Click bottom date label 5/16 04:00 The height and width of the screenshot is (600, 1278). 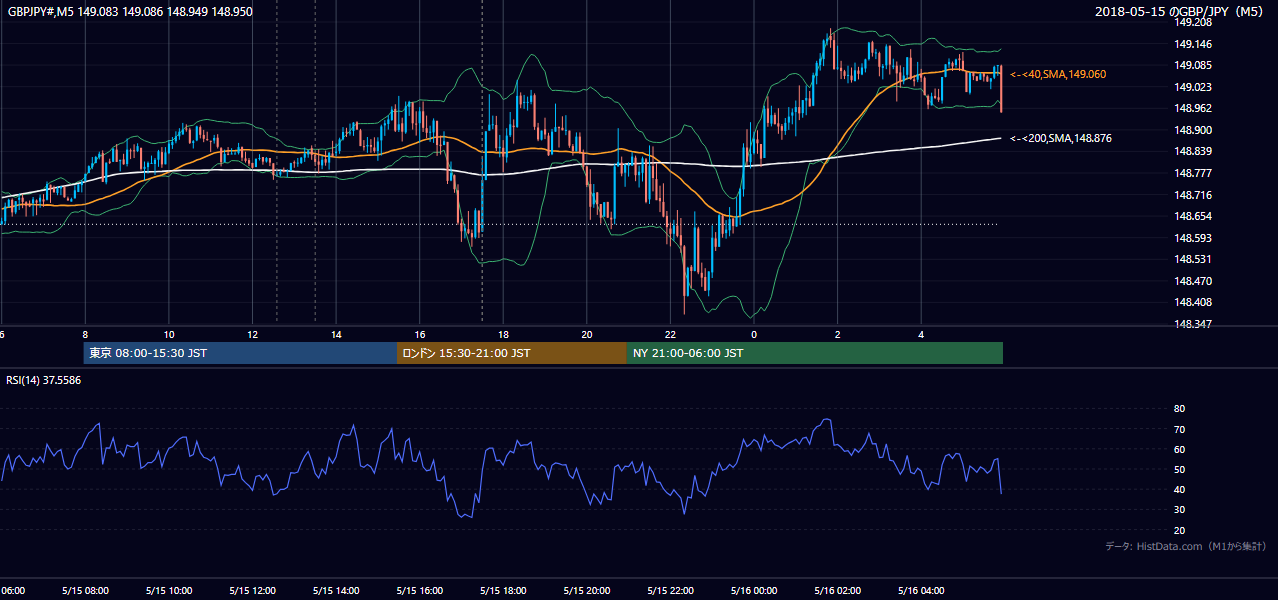coord(921,590)
